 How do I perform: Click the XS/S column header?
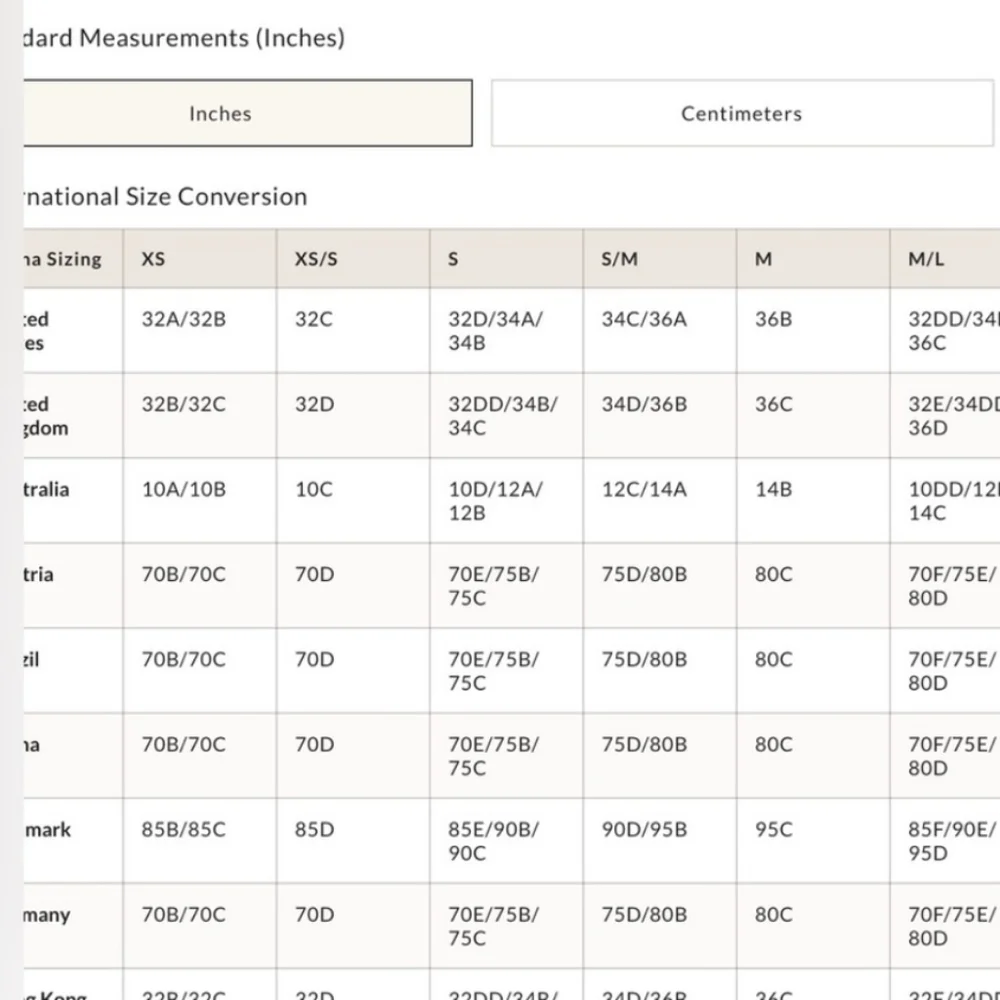tap(353, 259)
